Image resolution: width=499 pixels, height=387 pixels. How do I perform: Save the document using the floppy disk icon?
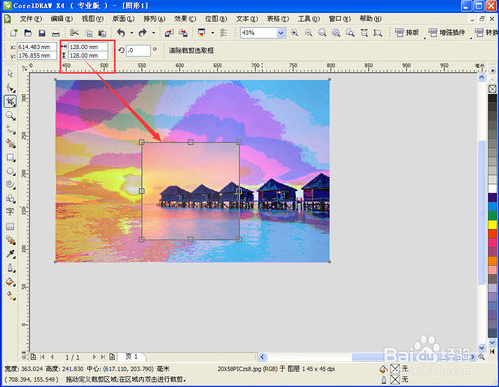tap(42, 33)
